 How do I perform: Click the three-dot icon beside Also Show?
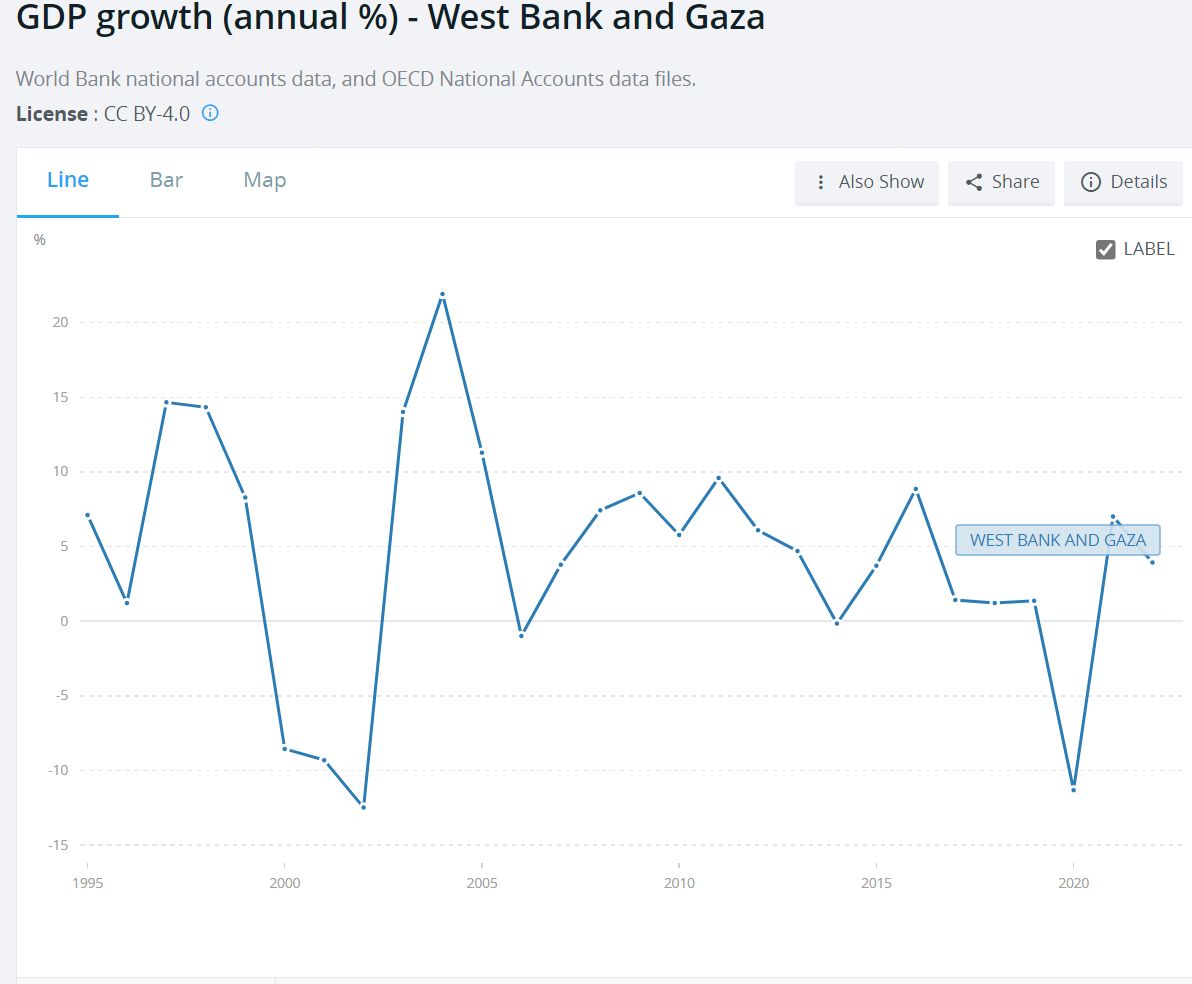(821, 182)
